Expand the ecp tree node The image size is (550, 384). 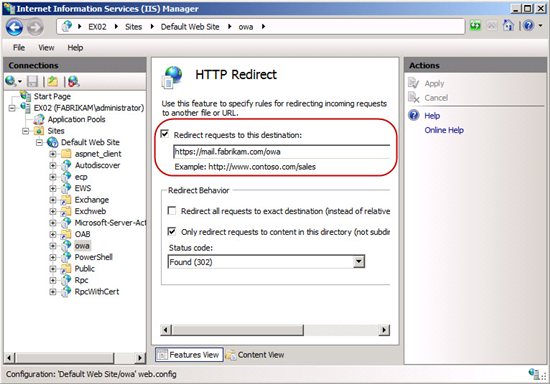tap(53, 177)
